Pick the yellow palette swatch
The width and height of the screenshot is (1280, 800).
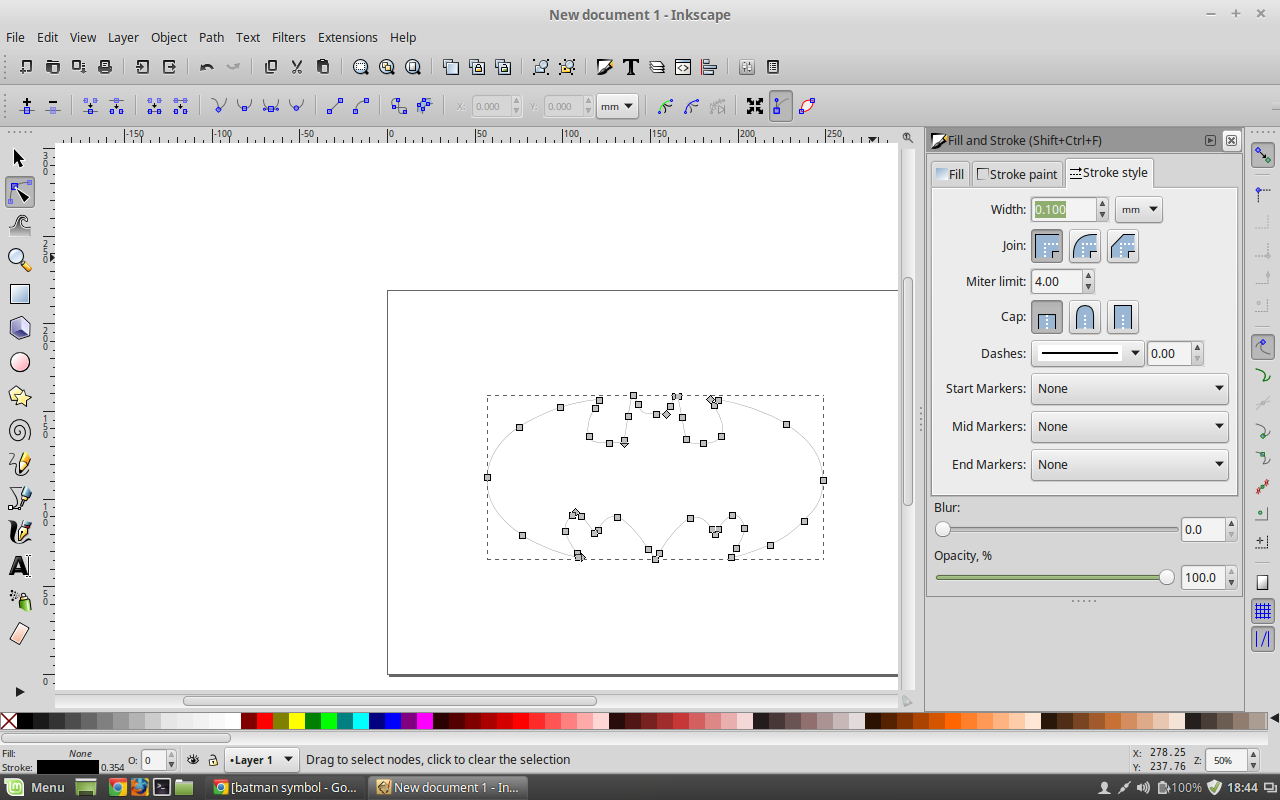pos(297,720)
